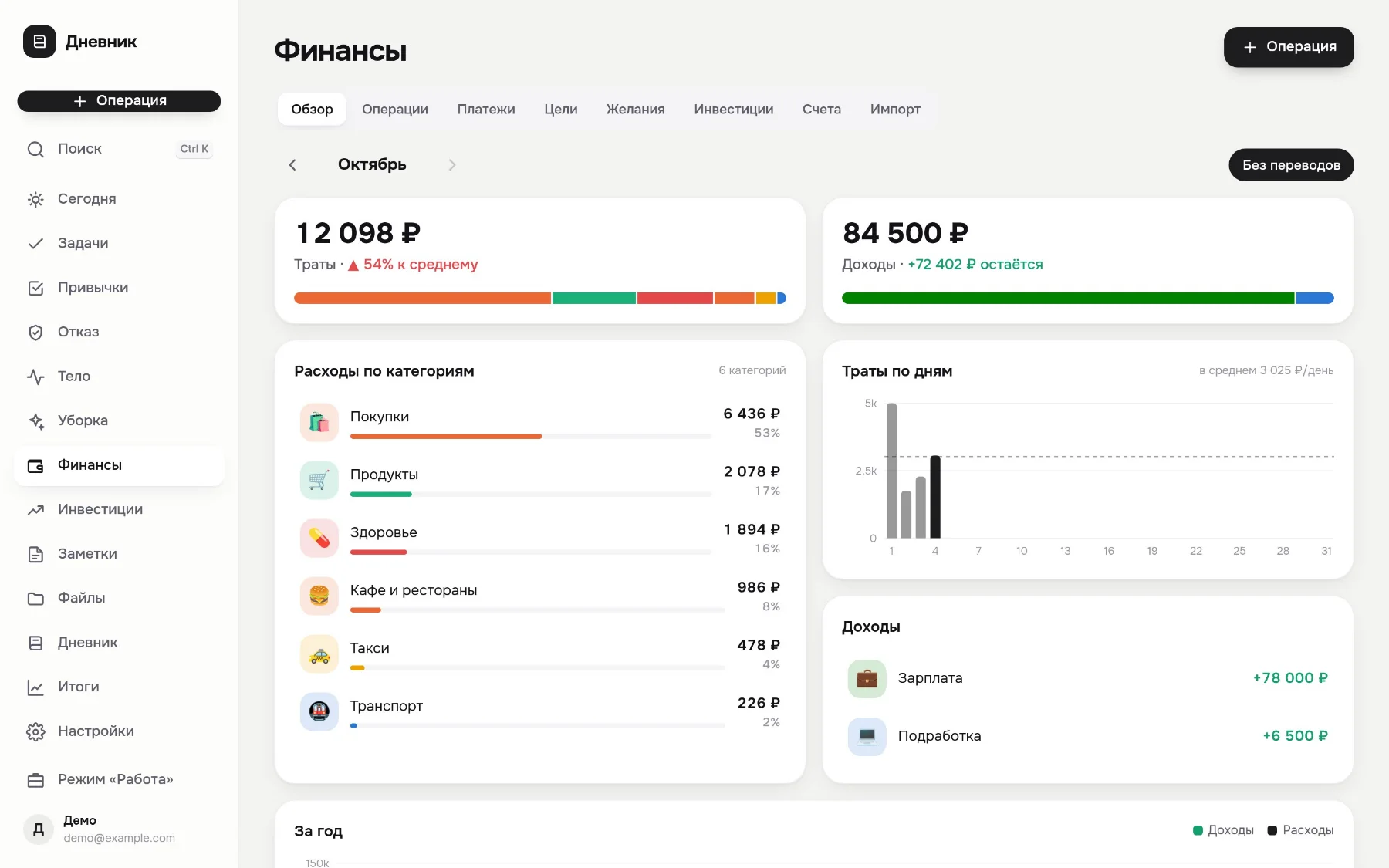Viewport: 1389px width, 868px height.
Task: Click the black bar in daily chart
Action: tap(935, 497)
